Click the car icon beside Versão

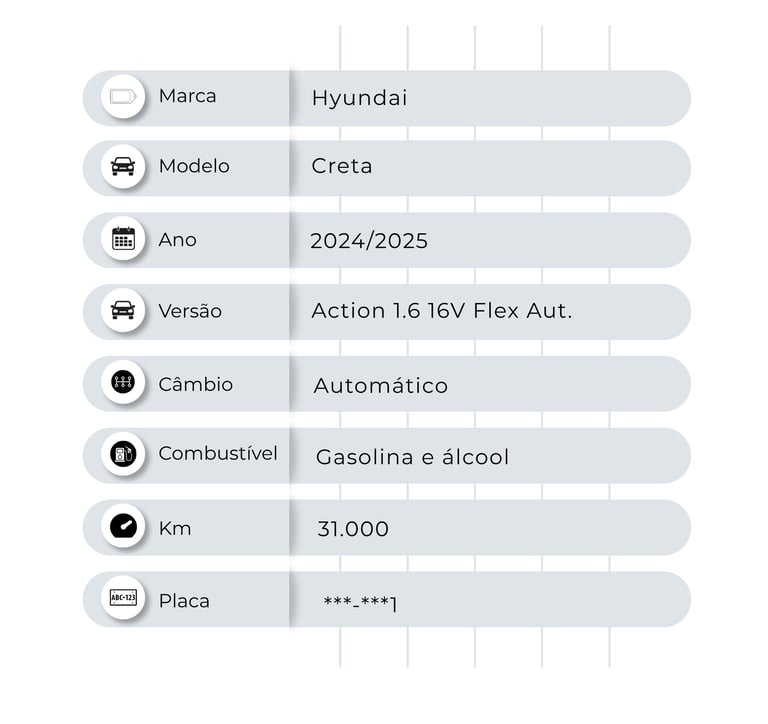pos(123,311)
